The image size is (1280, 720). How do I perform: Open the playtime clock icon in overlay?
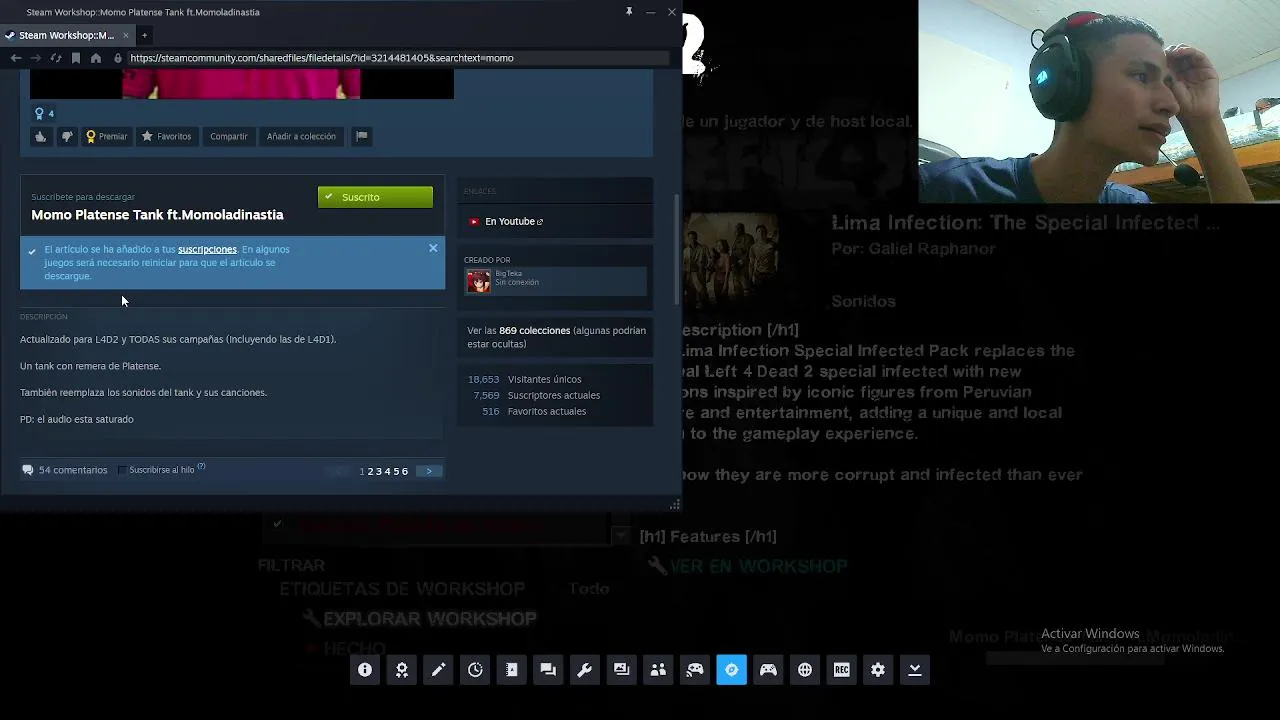pos(475,670)
